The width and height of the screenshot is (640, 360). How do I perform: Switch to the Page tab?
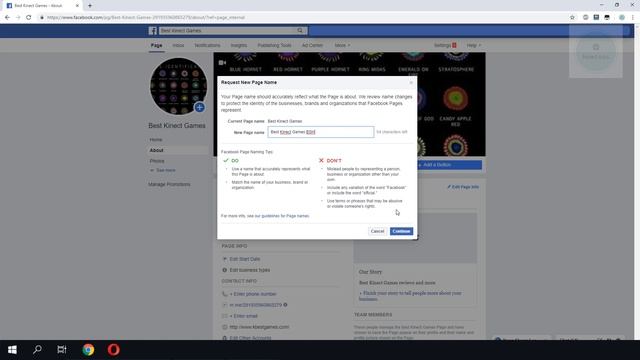click(156, 45)
